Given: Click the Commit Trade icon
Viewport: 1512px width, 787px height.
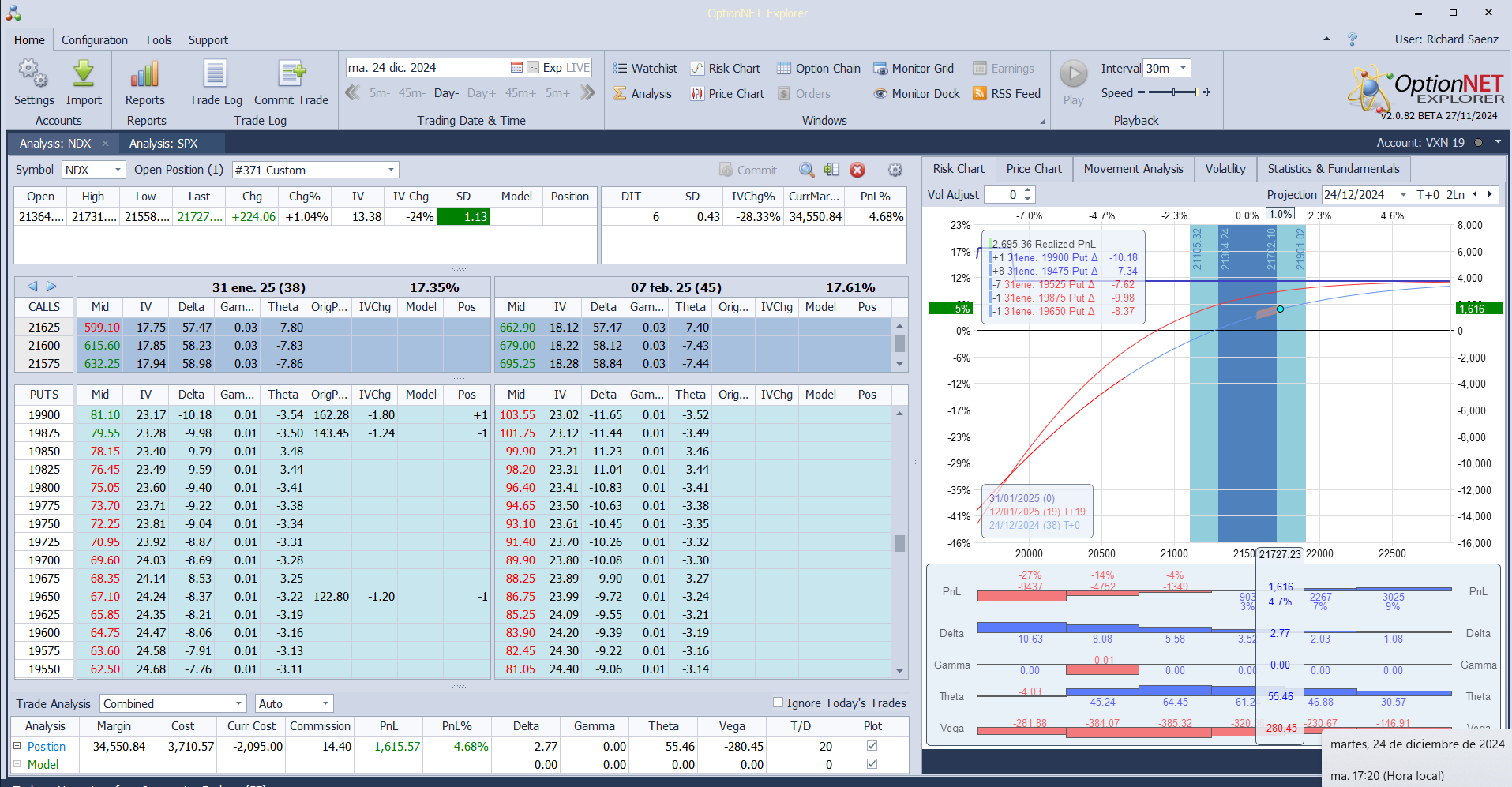Looking at the screenshot, I should (x=291, y=74).
